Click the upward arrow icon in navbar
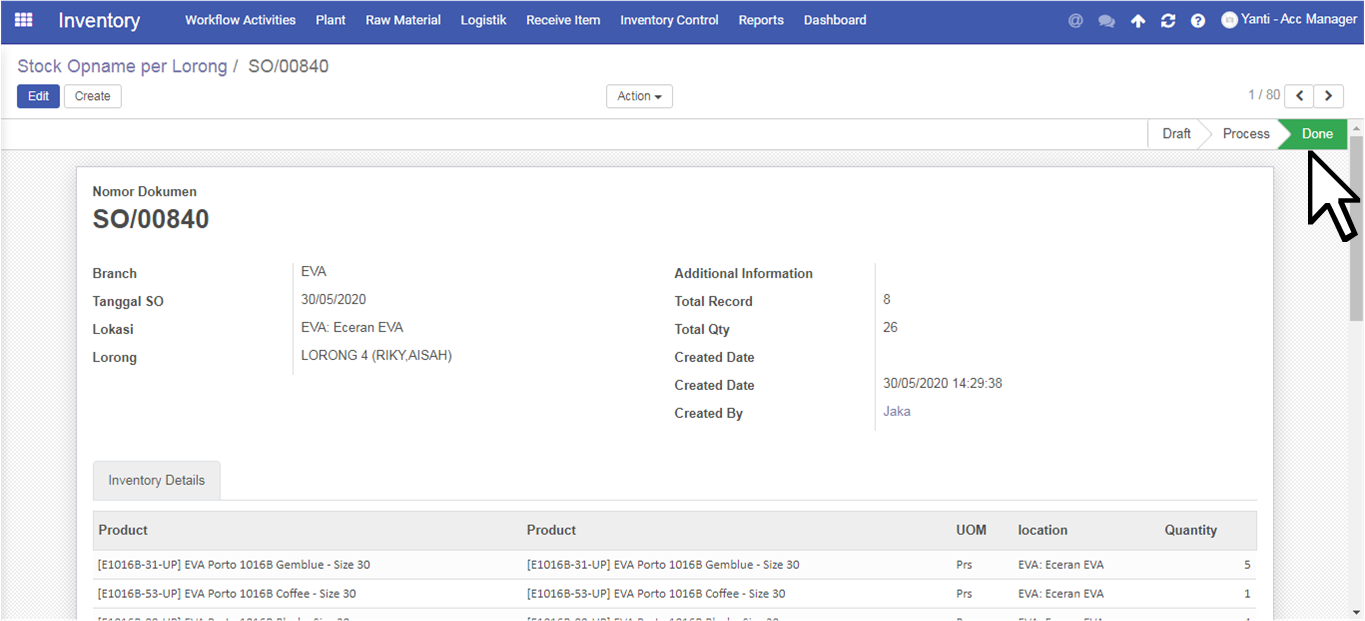1365x621 pixels. [1138, 20]
